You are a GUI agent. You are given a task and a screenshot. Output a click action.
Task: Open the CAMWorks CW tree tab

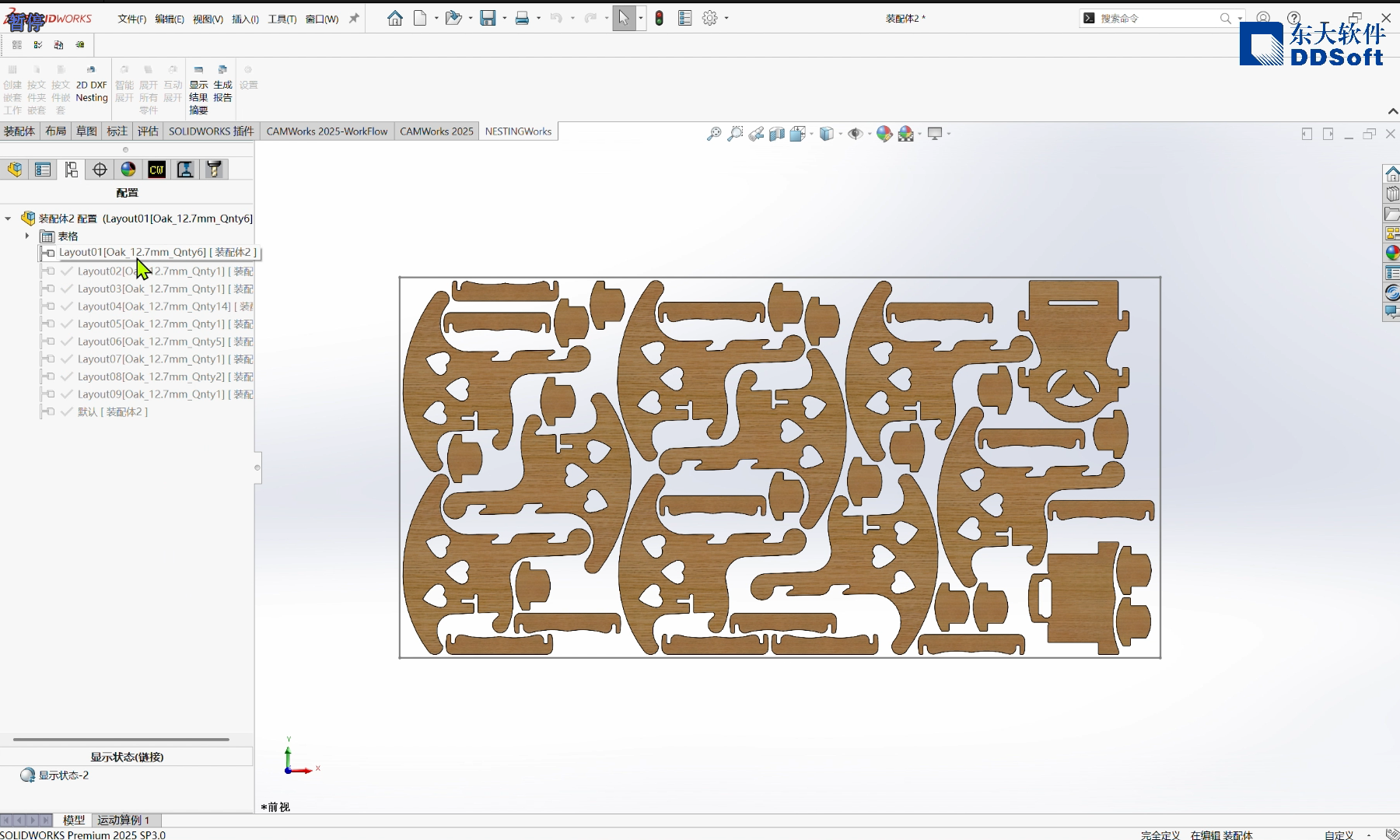point(156,170)
